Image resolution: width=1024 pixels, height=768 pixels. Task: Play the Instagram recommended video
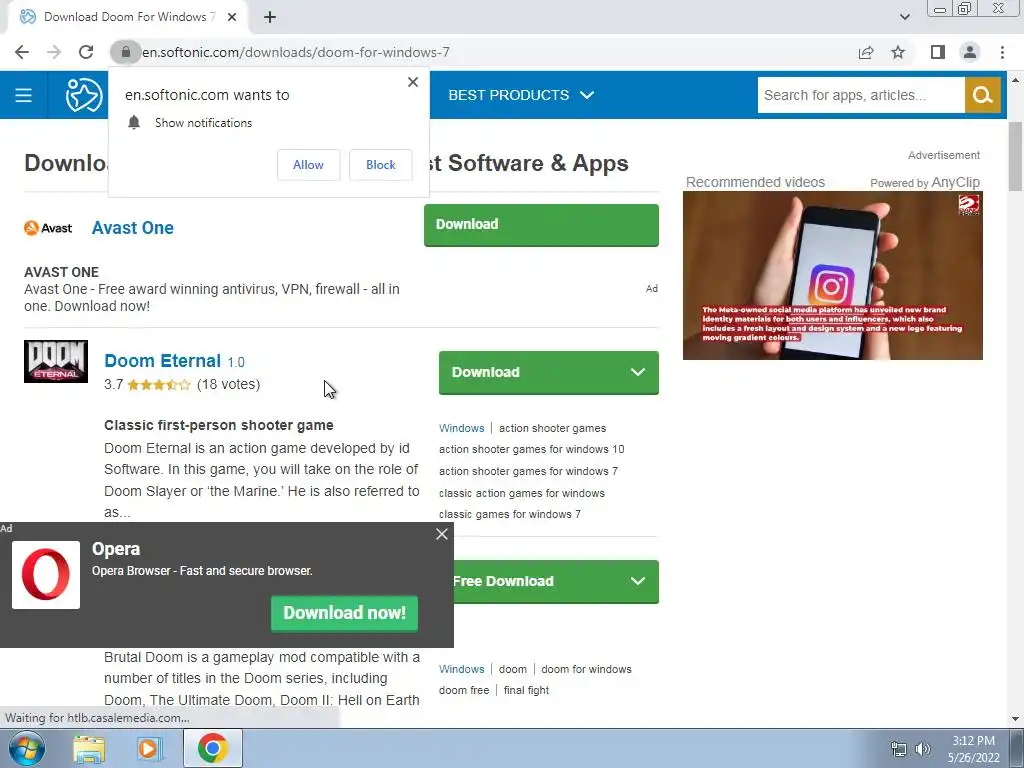[x=833, y=276]
